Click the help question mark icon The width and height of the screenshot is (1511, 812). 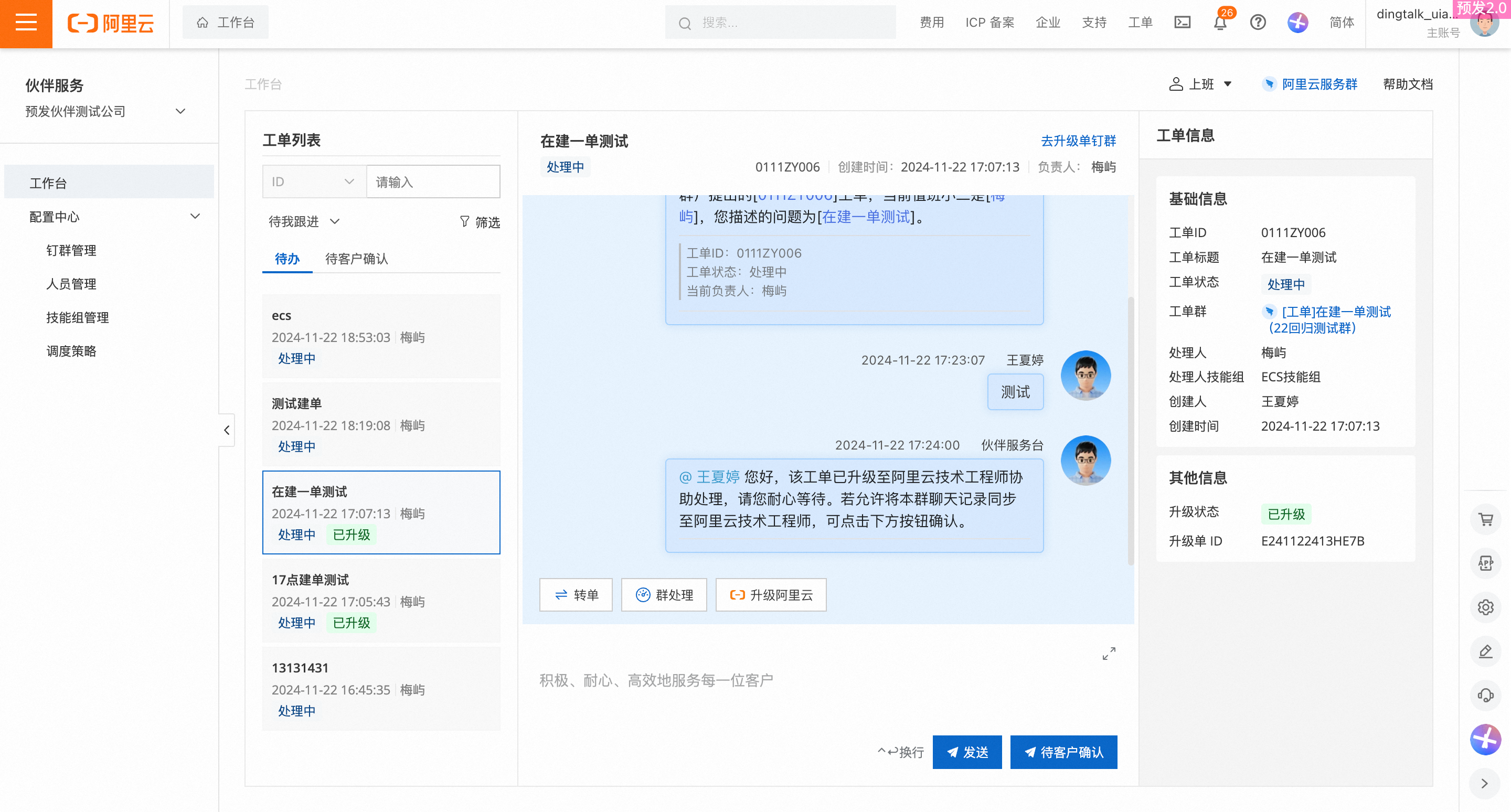[x=1258, y=23]
